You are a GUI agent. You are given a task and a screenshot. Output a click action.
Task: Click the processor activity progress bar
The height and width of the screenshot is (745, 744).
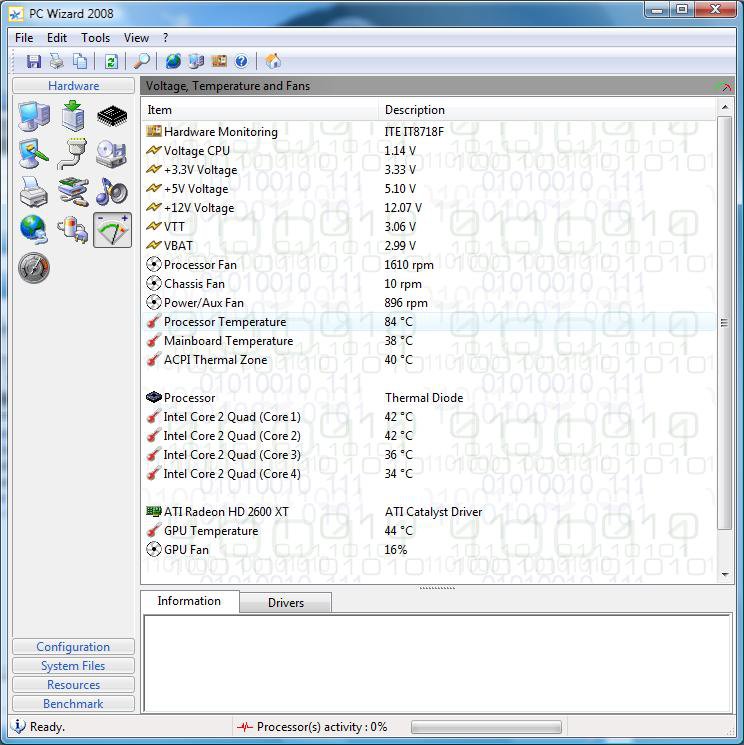[x=486, y=726]
